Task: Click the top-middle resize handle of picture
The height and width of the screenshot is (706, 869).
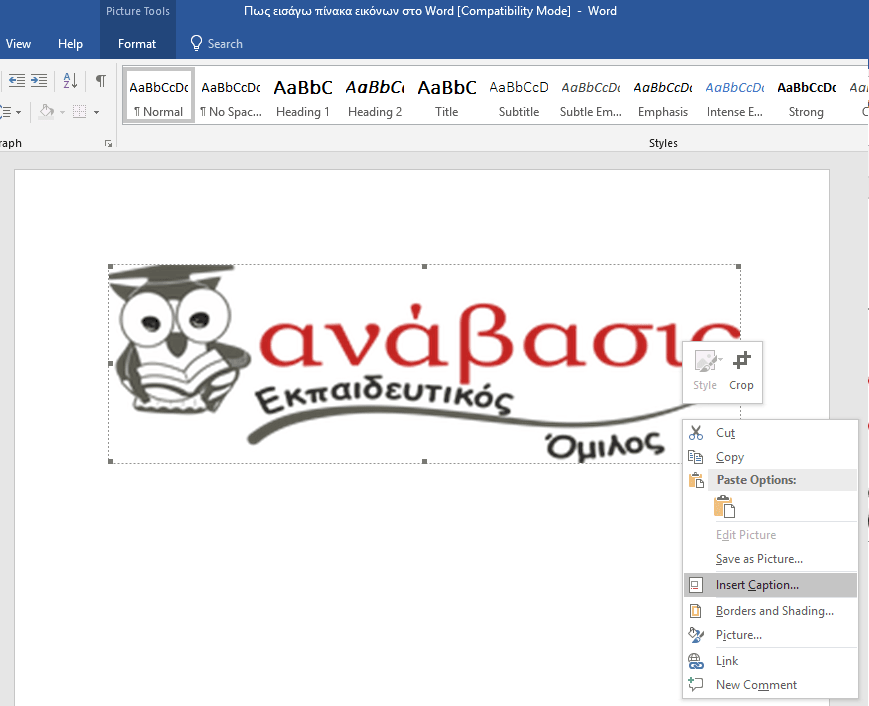Action: tap(425, 267)
